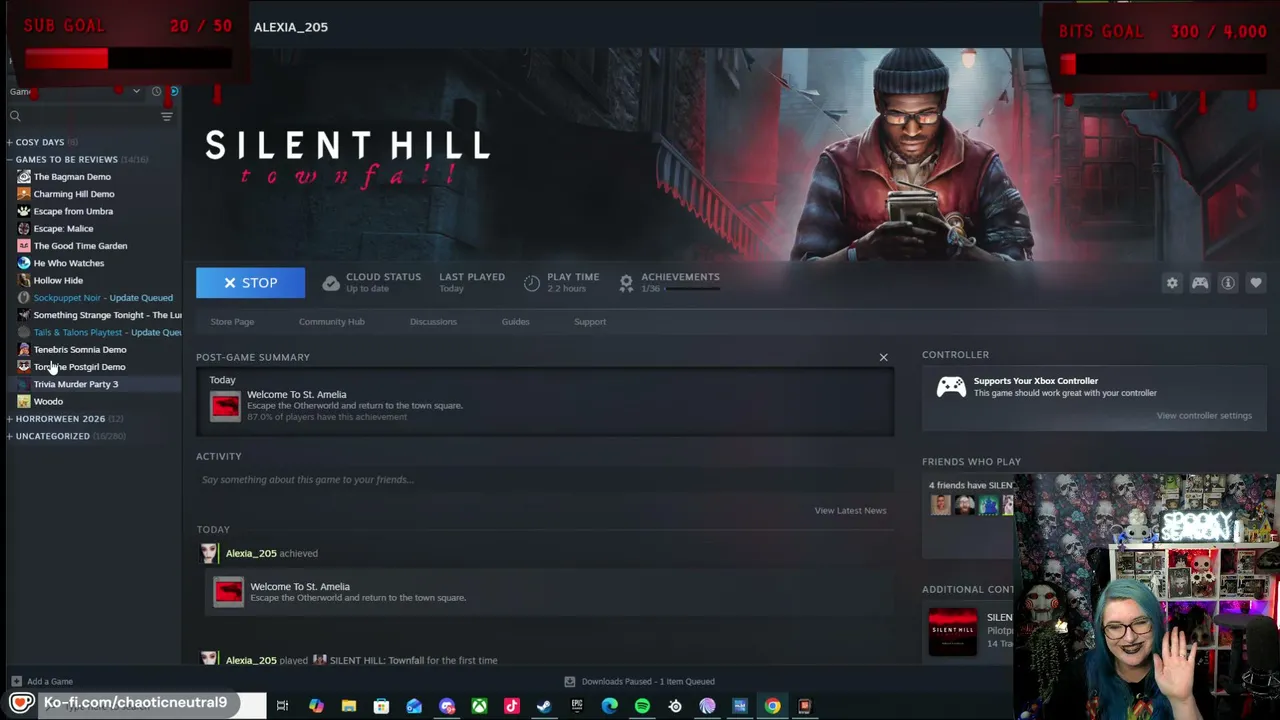Open library filter options icon
Viewport: 1280px width, 720px height.
tap(167, 116)
